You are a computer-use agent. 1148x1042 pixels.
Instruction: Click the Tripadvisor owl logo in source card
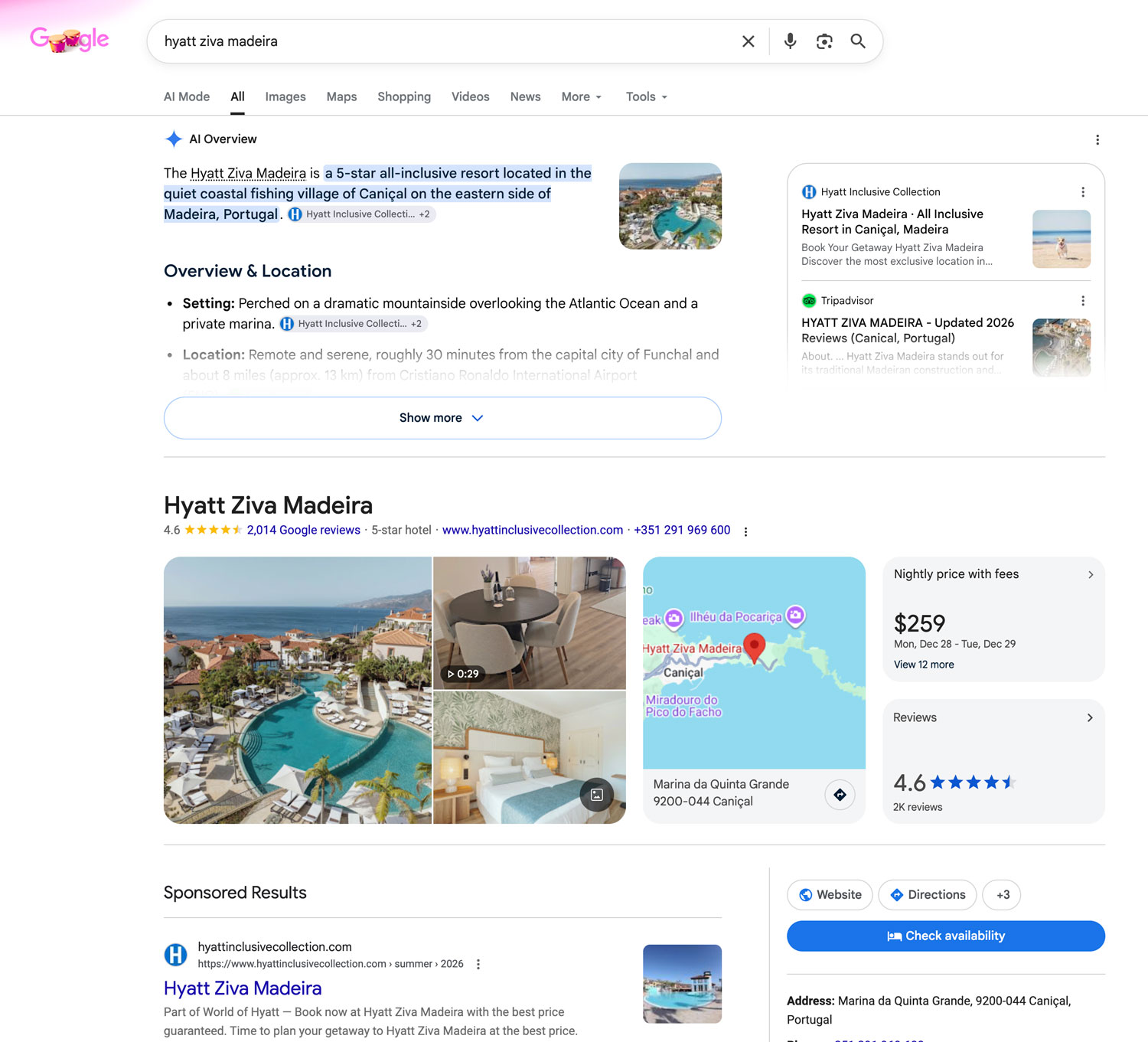(809, 301)
